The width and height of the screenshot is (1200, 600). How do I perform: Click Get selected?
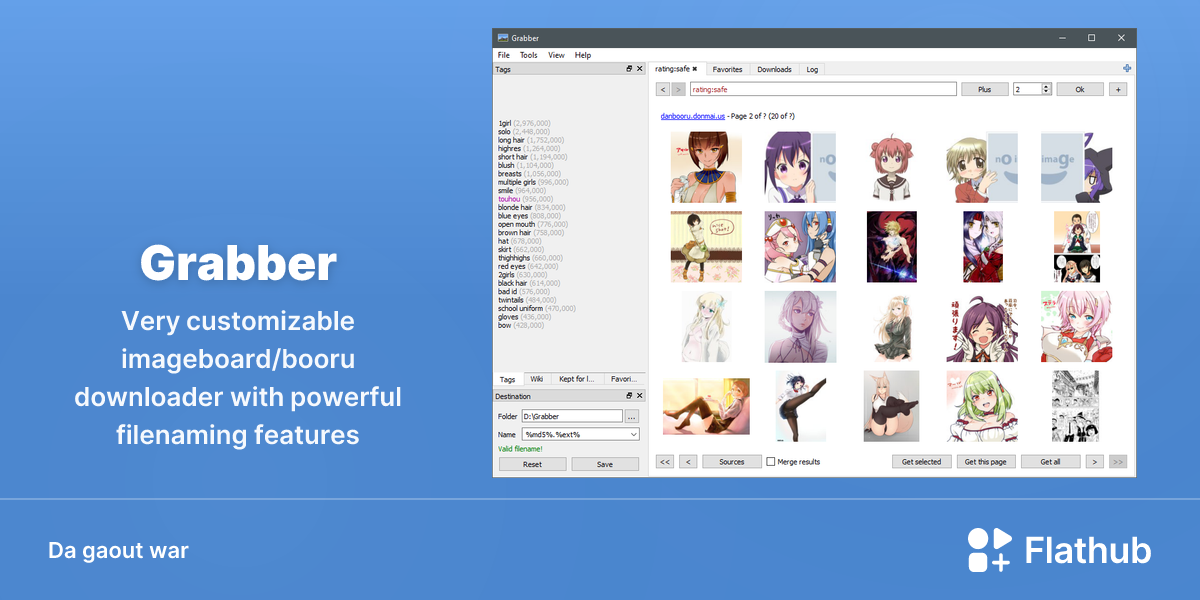tap(921, 462)
